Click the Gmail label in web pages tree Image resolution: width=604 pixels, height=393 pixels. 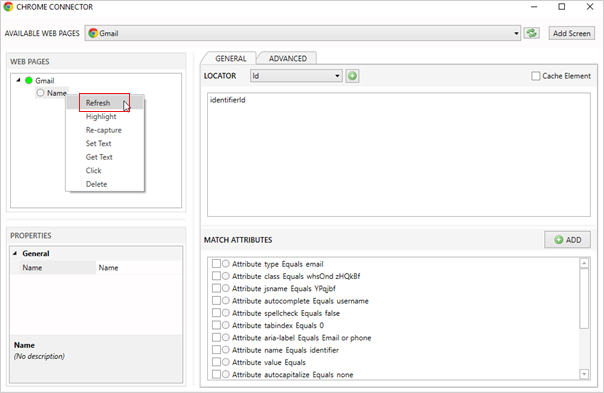[45, 81]
